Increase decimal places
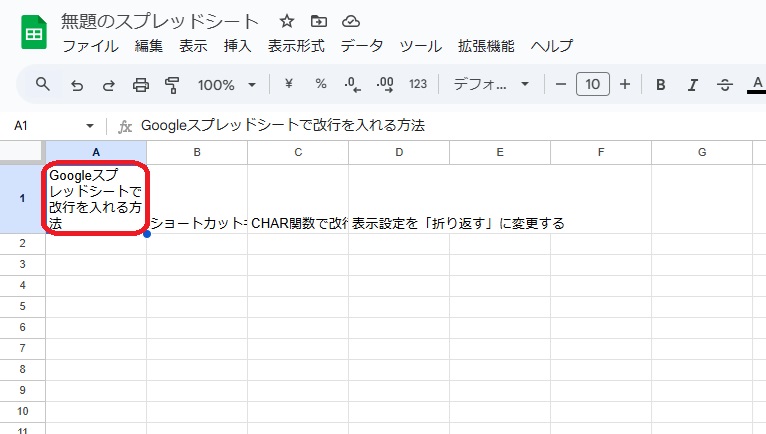This screenshot has width=766, height=434. (x=385, y=85)
